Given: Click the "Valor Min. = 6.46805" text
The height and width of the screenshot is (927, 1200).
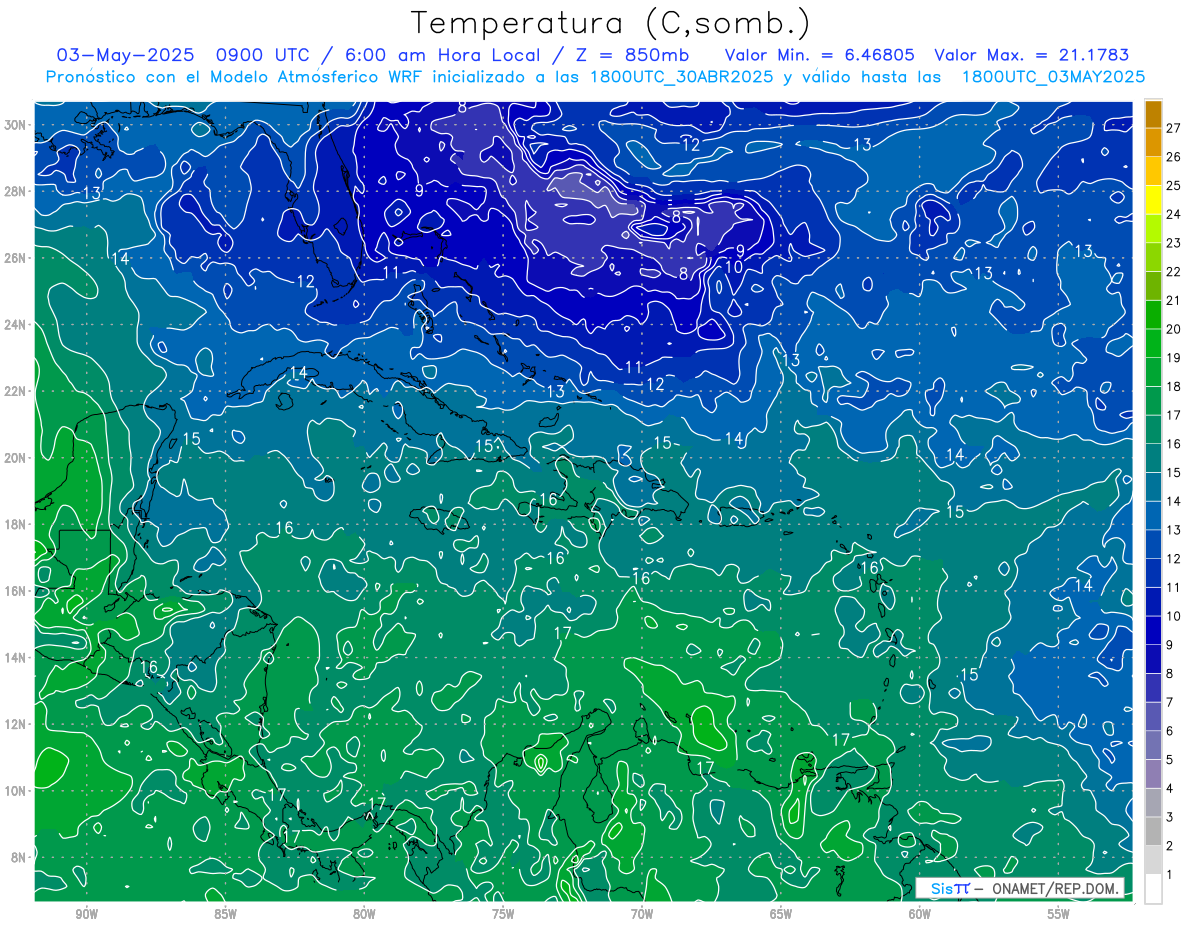Looking at the screenshot, I should (820, 55).
